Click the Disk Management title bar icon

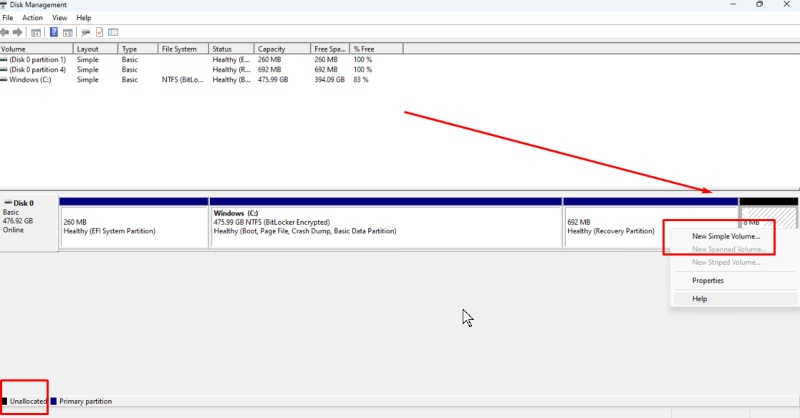click(5, 5)
